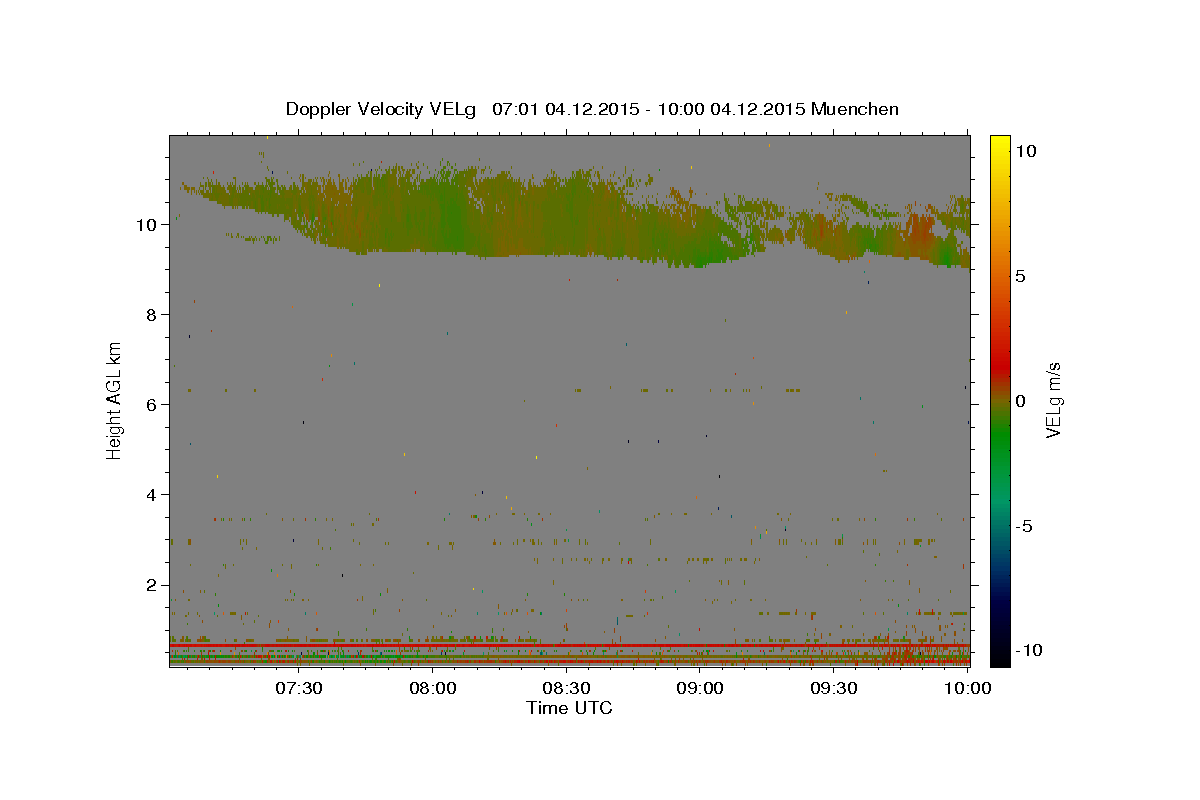Click the height tick label 2
This screenshot has width=1200, height=800.
[154, 585]
